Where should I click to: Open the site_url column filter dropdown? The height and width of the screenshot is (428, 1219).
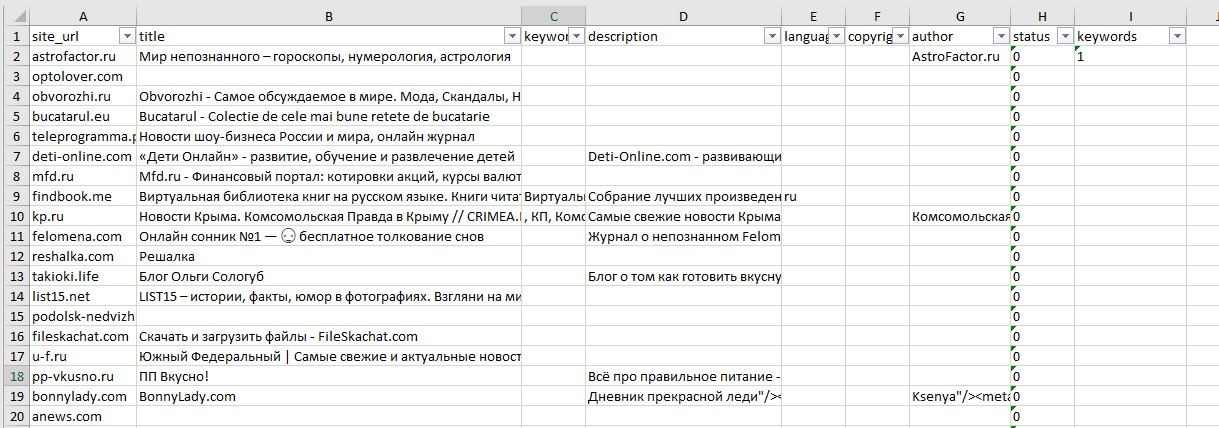coord(126,36)
